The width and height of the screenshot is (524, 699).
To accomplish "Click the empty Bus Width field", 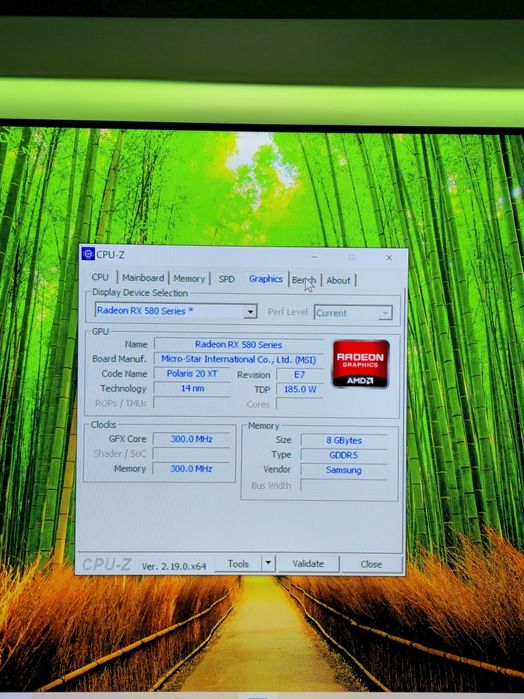I will pyautogui.click(x=344, y=485).
